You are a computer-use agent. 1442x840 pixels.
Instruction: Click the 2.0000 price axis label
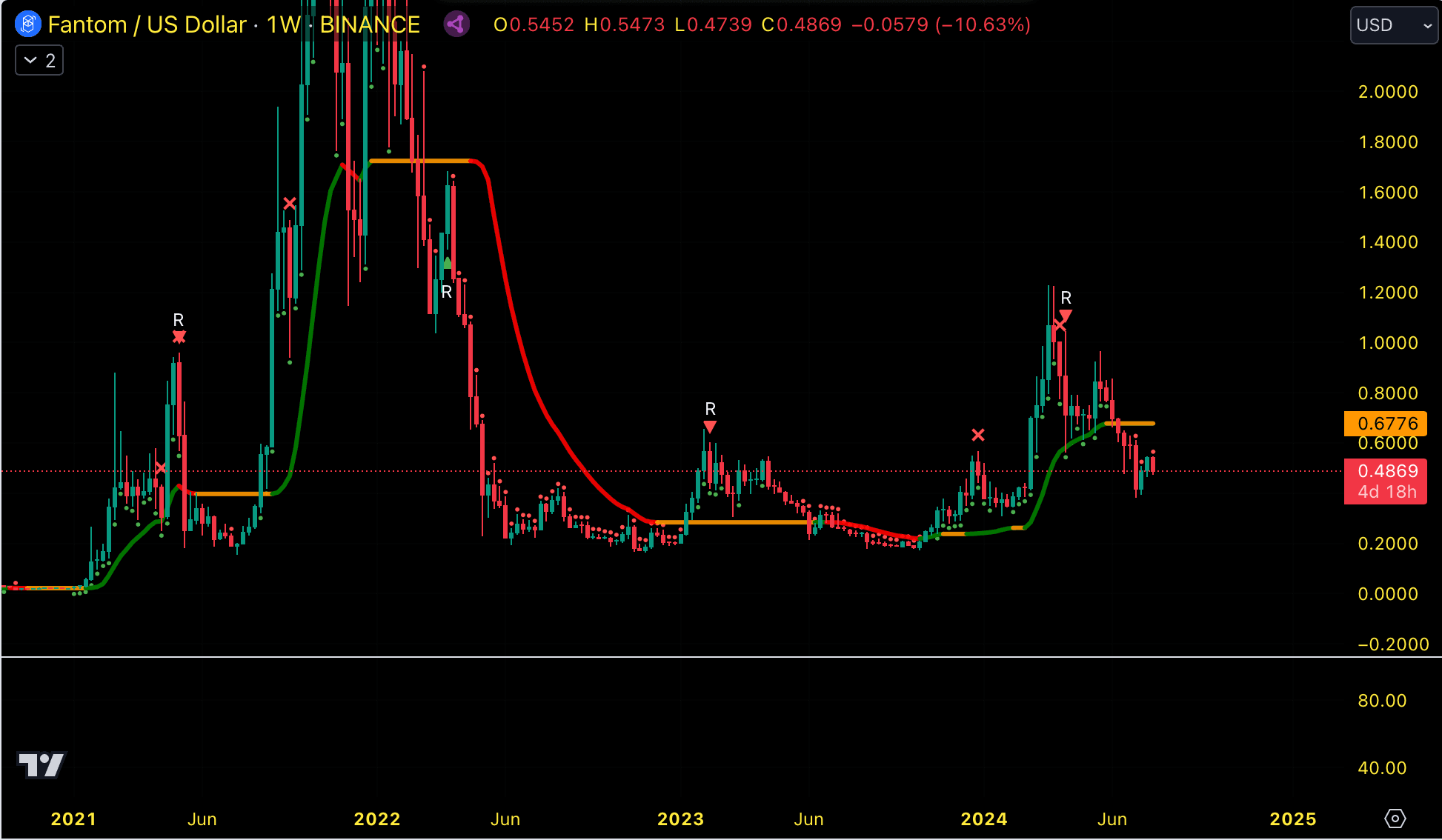tap(1387, 92)
